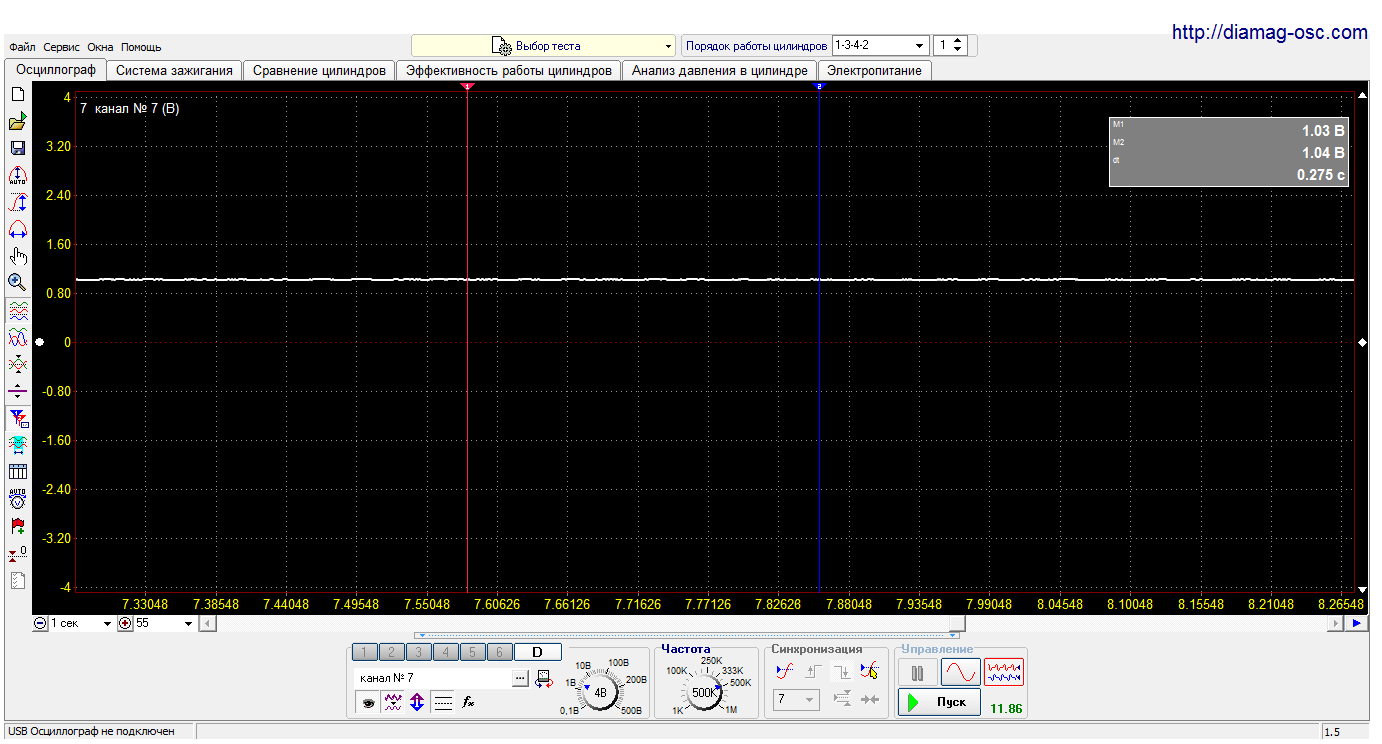
Task: Switch to Система зажигания tab
Action: tap(174, 71)
